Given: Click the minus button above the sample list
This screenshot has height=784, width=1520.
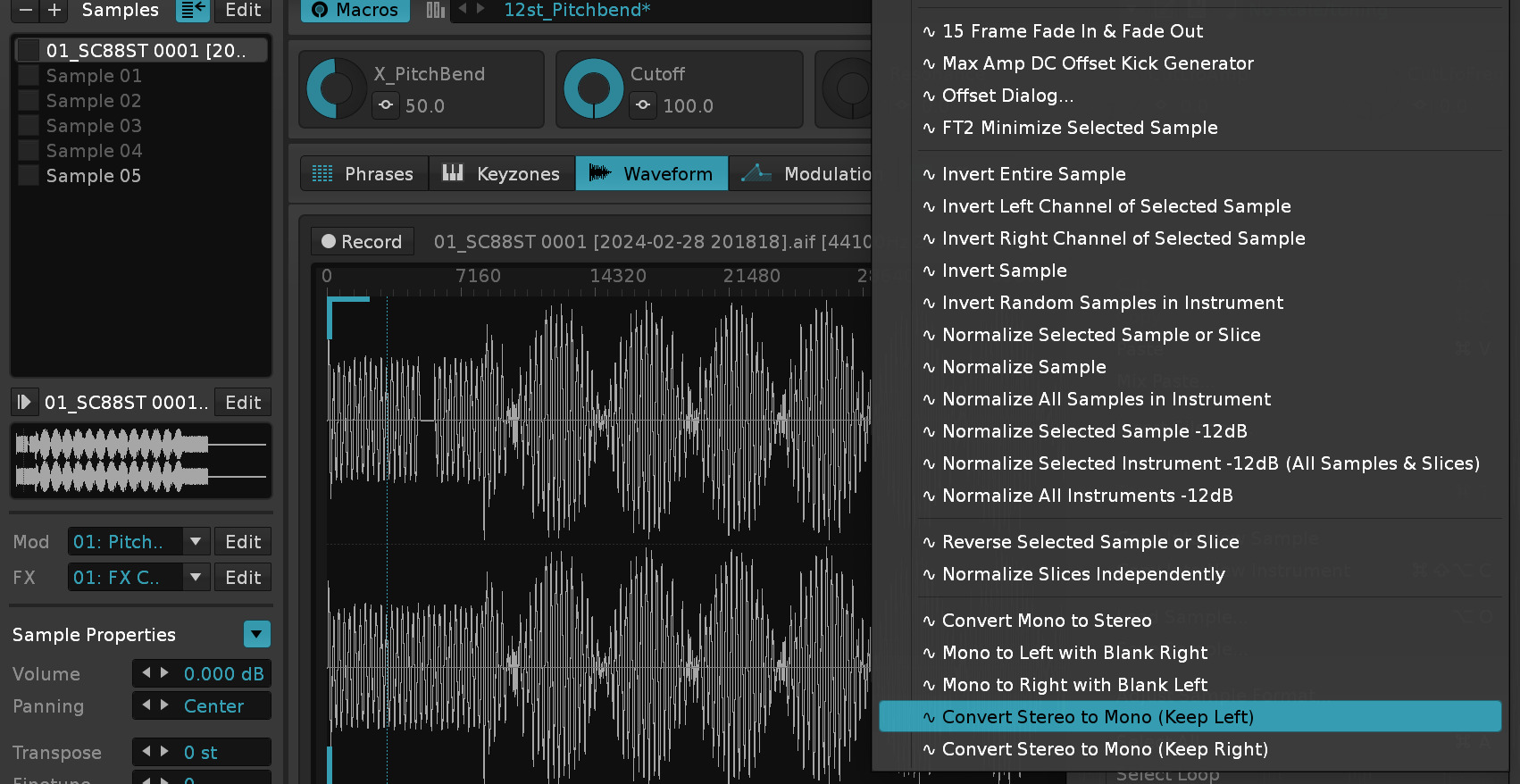Looking at the screenshot, I should point(25,10).
